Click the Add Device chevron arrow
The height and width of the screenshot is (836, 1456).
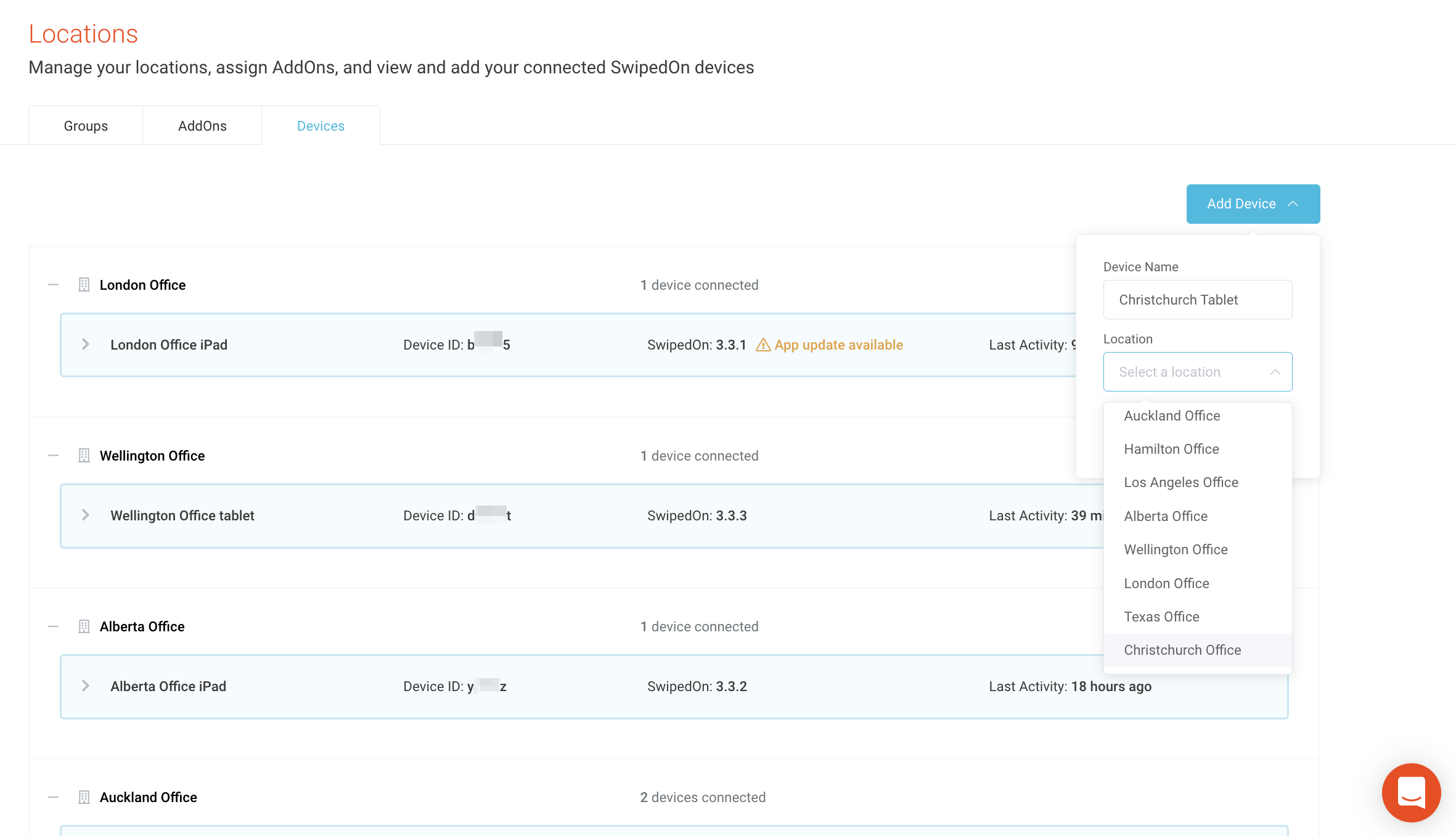[x=1293, y=203]
